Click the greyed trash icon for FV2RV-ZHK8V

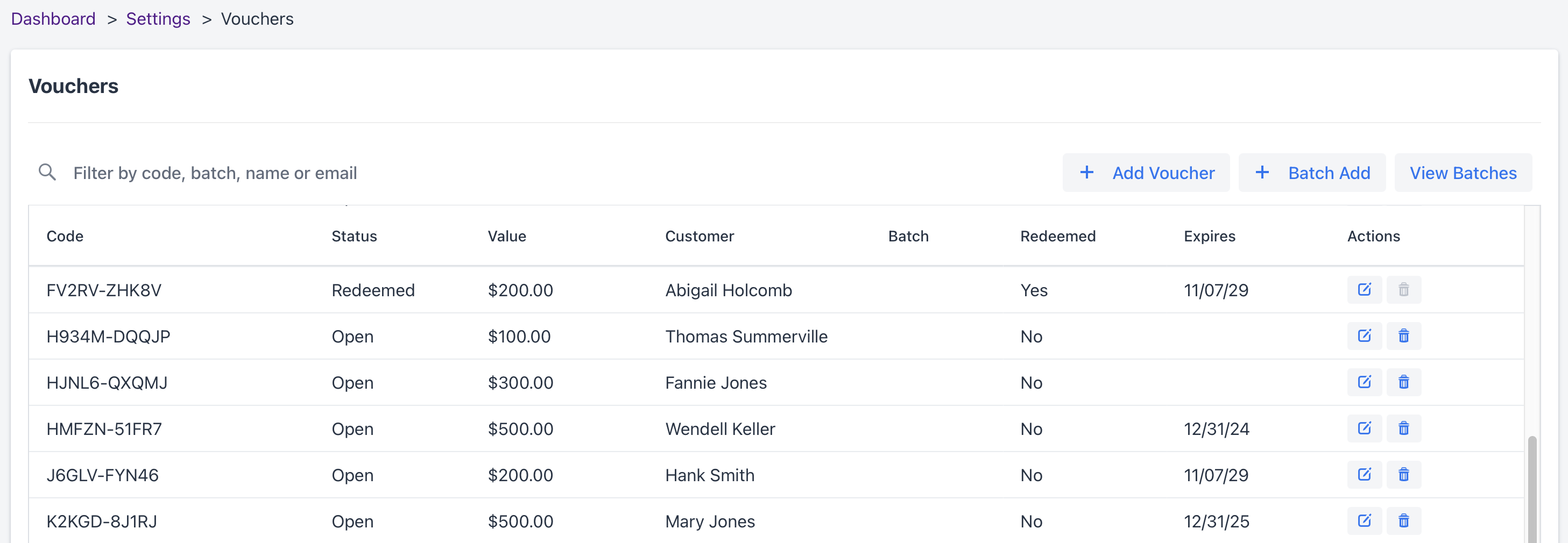click(x=1404, y=289)
